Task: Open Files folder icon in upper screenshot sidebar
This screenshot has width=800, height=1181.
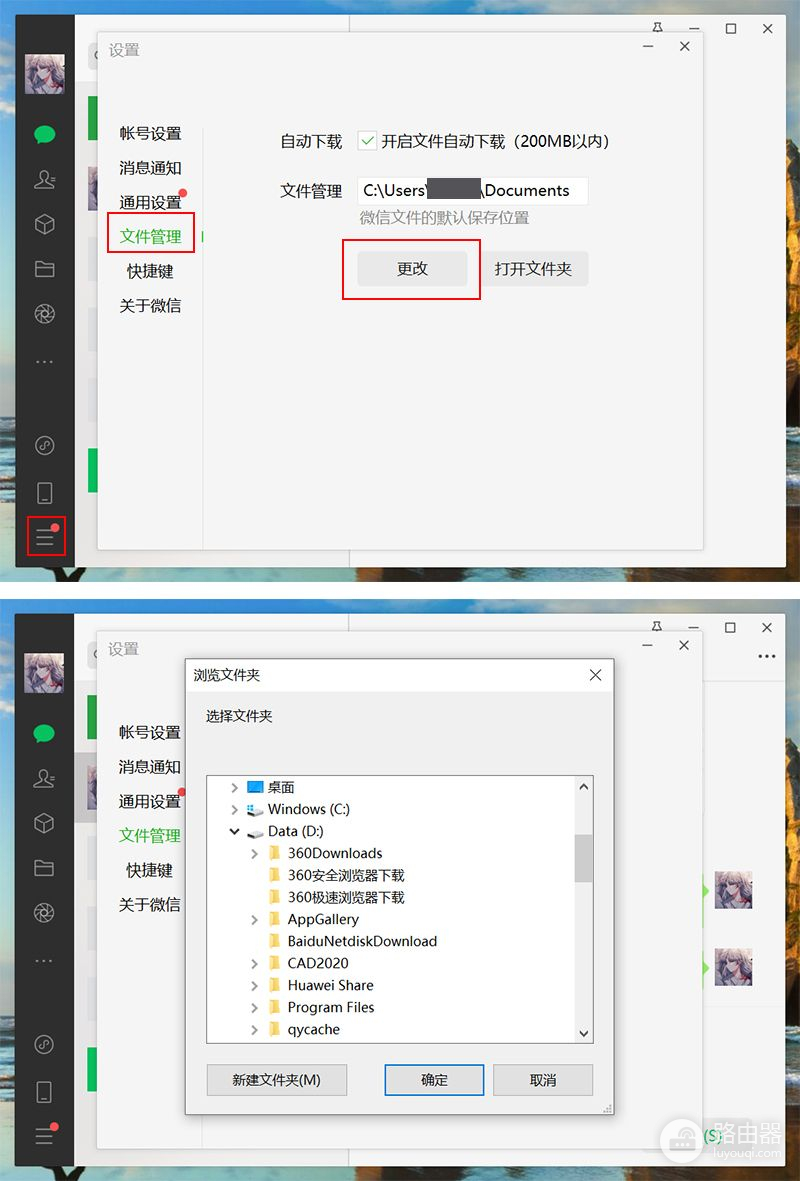Action: (44, 269)
